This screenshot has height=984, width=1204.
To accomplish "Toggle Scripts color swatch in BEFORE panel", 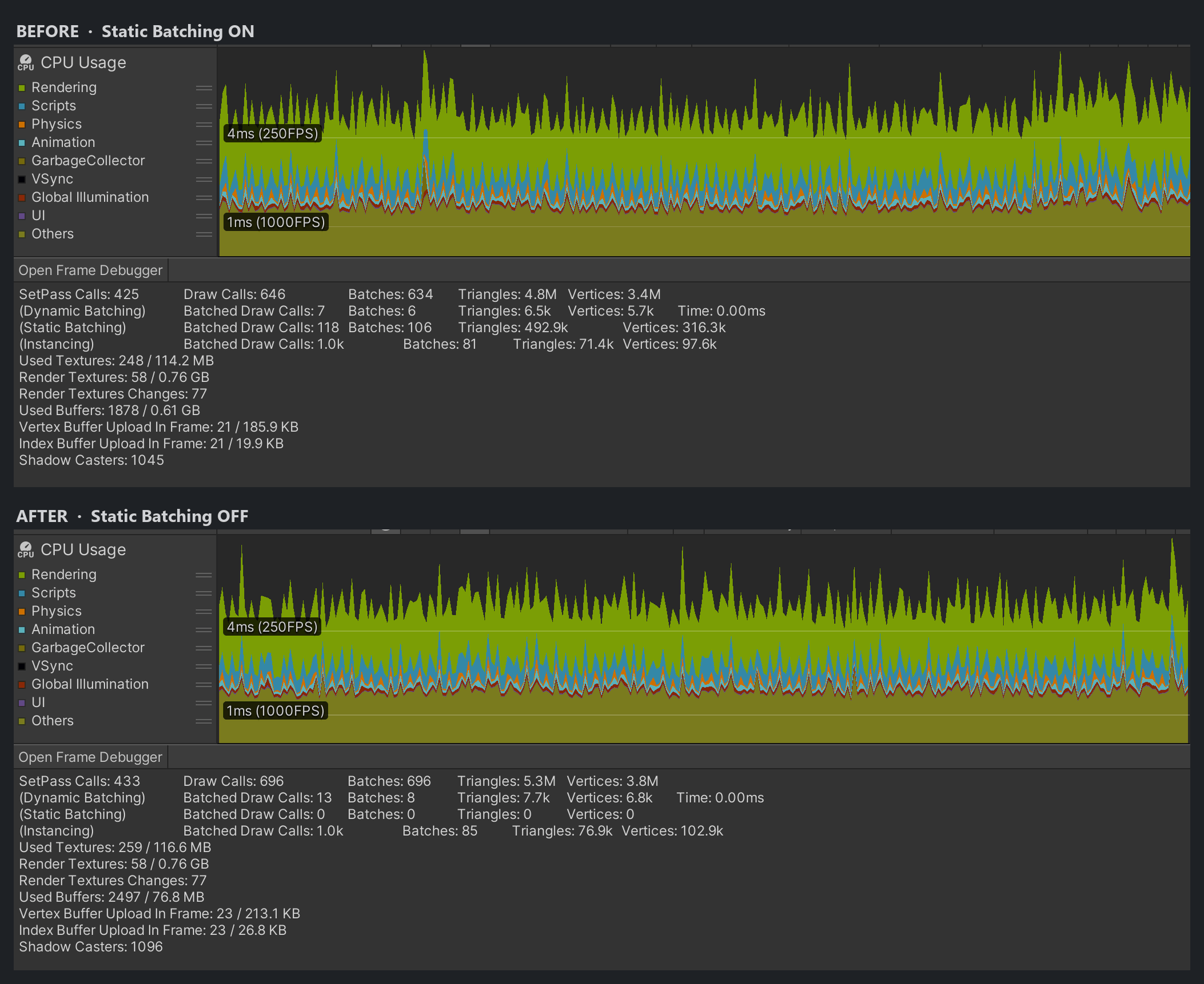I will click(22, 106).
